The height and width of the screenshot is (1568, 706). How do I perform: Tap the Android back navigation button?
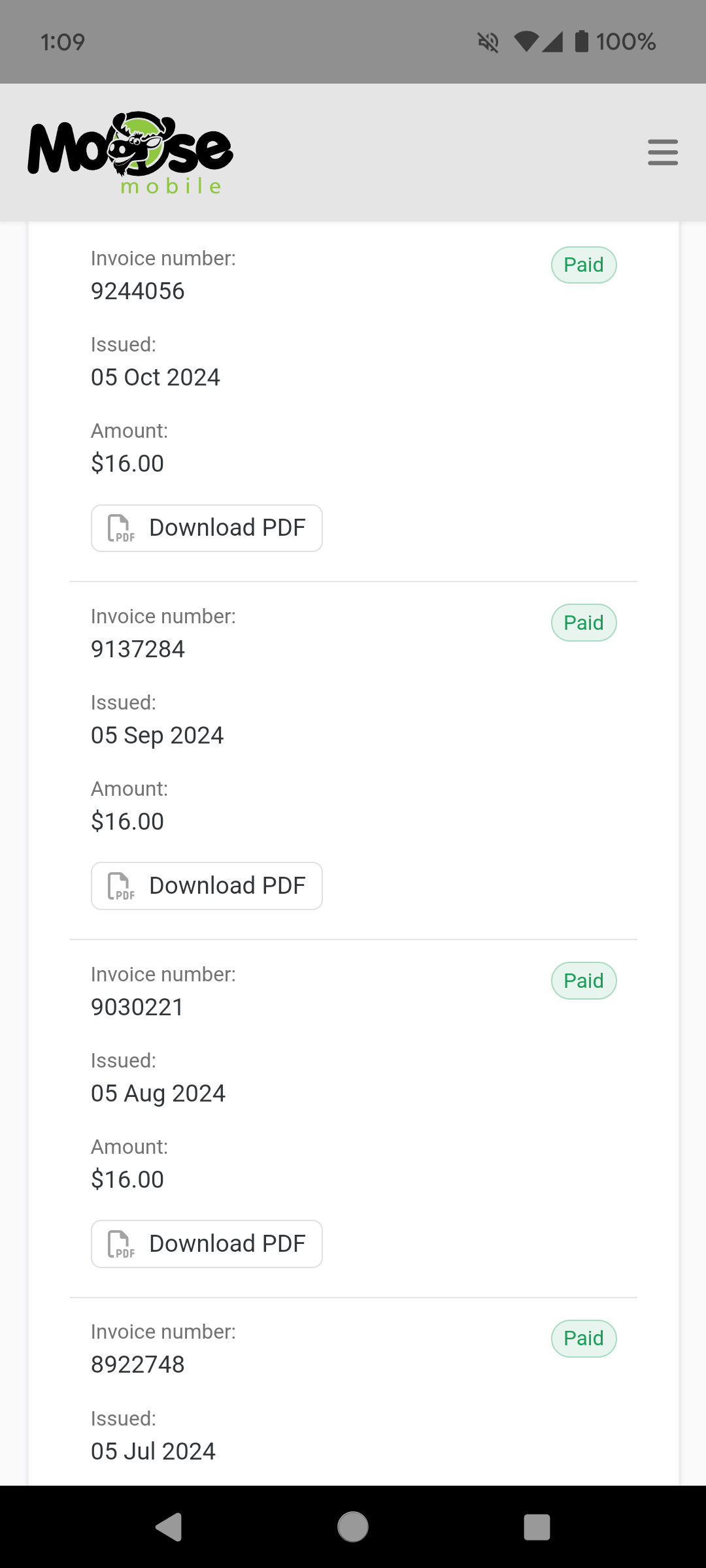(169, 1527)
